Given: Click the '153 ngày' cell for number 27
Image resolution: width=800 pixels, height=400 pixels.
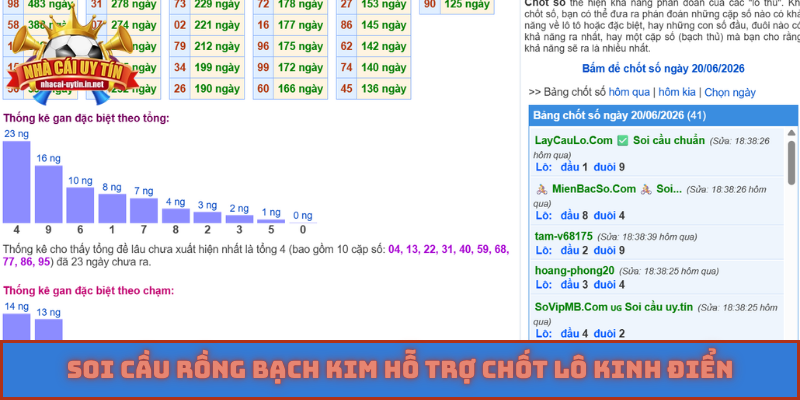Looking at the screenshot, I should [384, 5].
